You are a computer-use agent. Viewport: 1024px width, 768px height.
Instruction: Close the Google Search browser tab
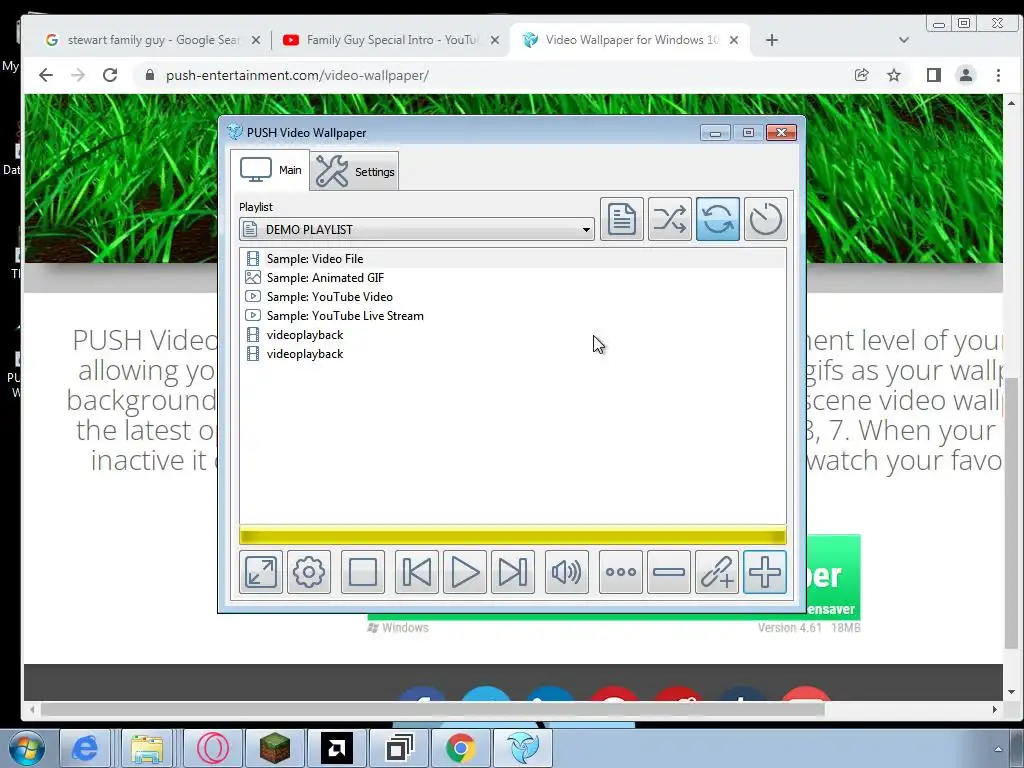[x=256, y=40]
